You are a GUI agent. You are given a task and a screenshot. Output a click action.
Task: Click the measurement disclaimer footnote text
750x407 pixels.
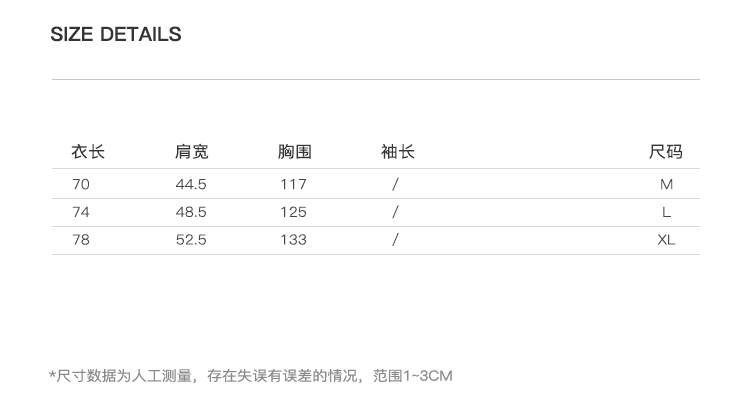tap(251, 376)
